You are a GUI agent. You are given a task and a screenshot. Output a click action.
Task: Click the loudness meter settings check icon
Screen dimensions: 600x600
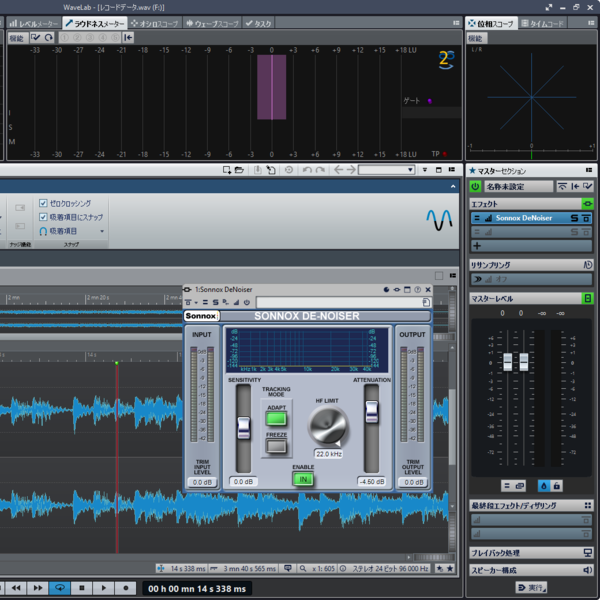pos(36,38)
